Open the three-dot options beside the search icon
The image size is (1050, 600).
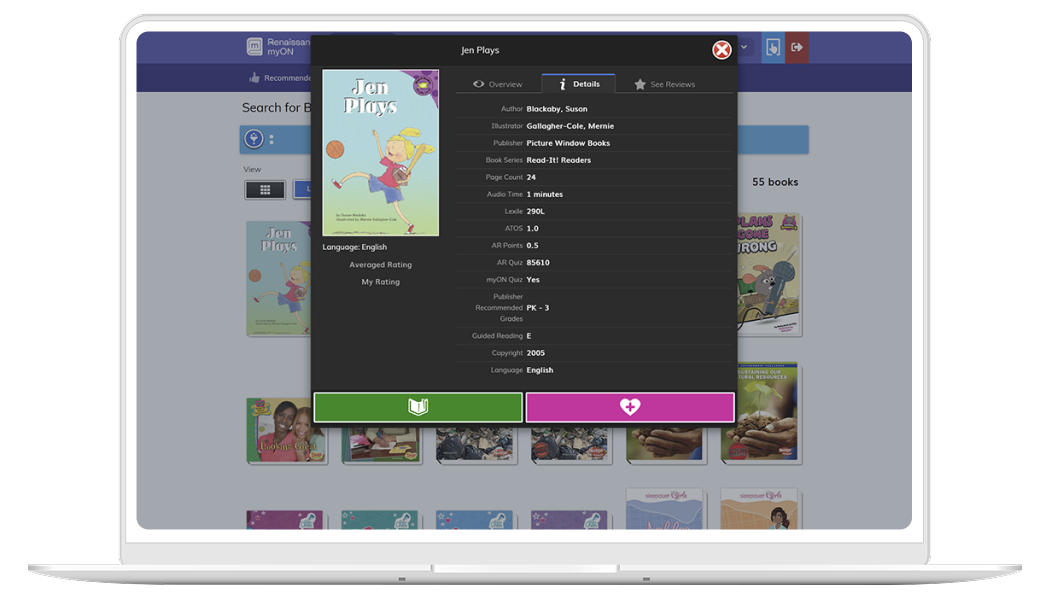pyautogui.click(x=271, y=139)
